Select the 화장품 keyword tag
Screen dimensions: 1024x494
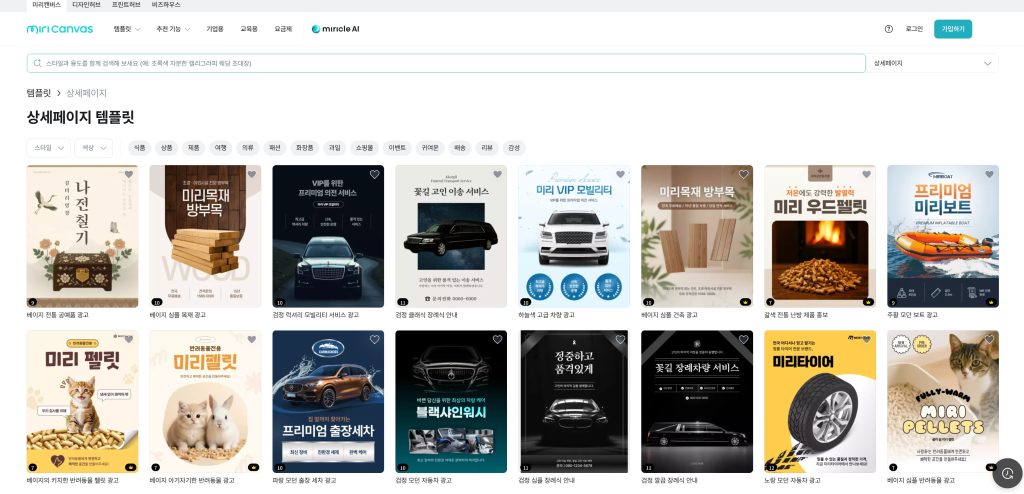pyautogui.click(x=303, y=147)
